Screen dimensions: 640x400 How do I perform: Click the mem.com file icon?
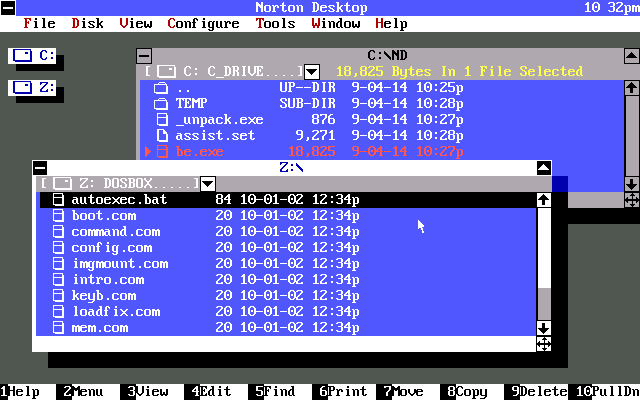(x=57, y=328)
